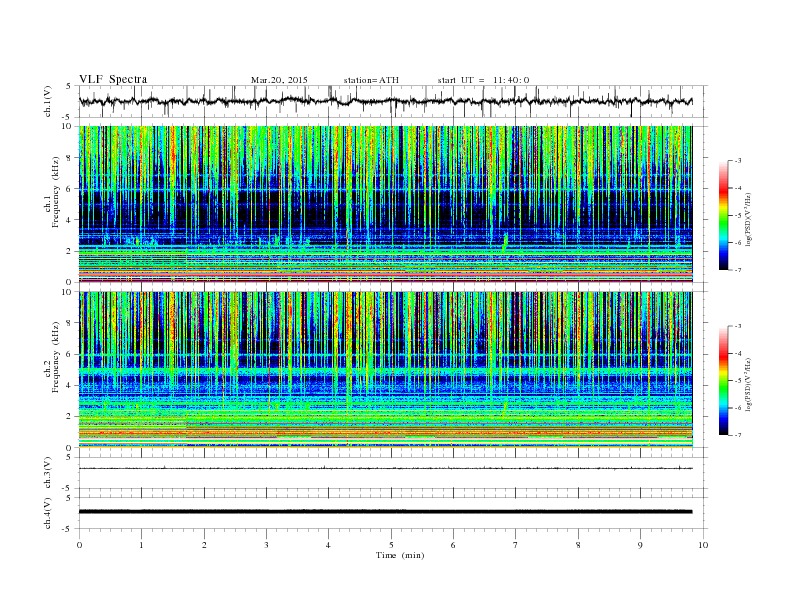Click the ch.1 spectrogram color scale bar
The image size is (792, 612).
(x=723, y=215)
